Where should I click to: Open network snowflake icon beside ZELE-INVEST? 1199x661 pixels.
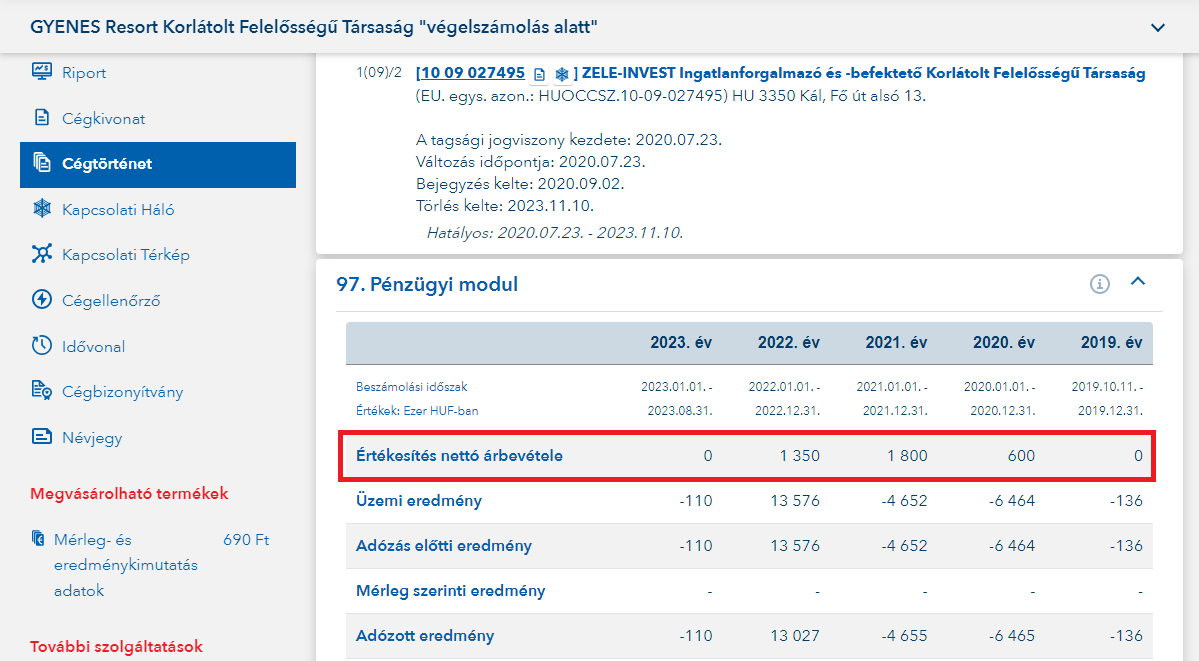tap(562, 74)
